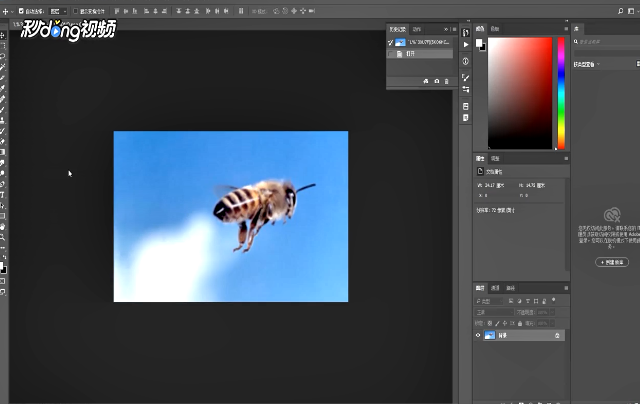Toggle the Auto-Select checkbox in options bar
The width and height of the screenshot is (640, 404).
(21, 11)
